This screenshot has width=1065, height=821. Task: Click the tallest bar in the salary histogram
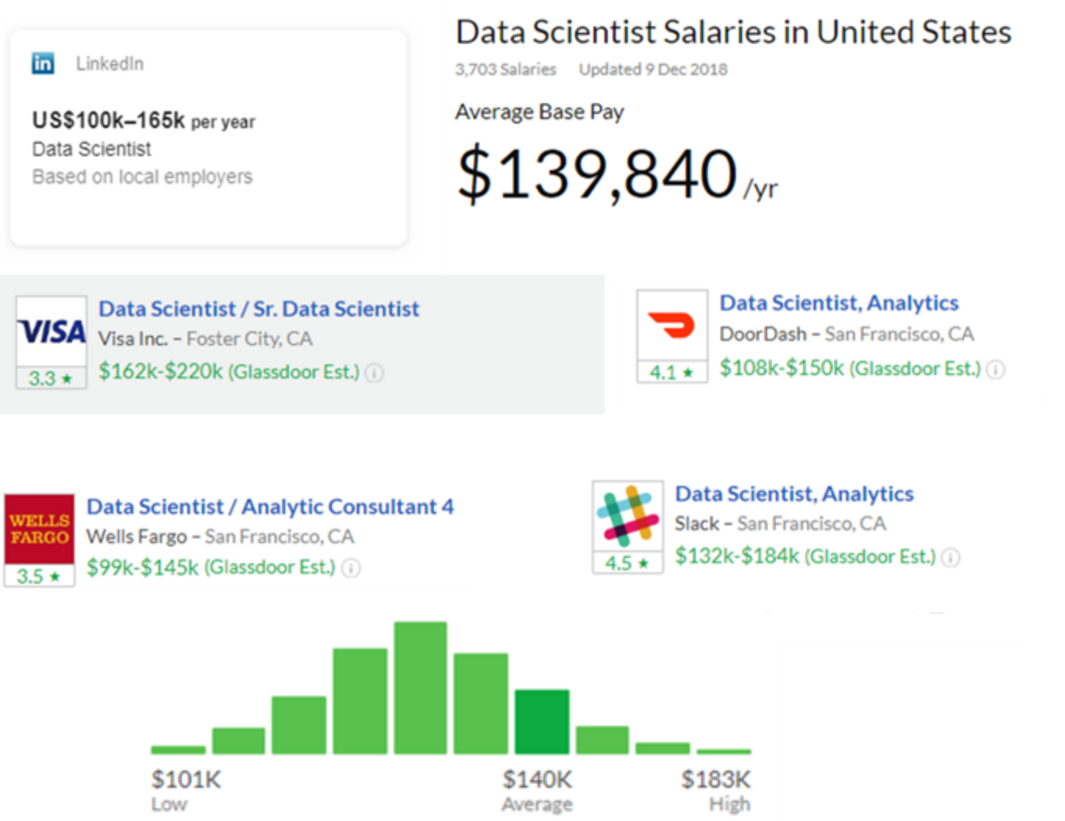click(421, 690)
